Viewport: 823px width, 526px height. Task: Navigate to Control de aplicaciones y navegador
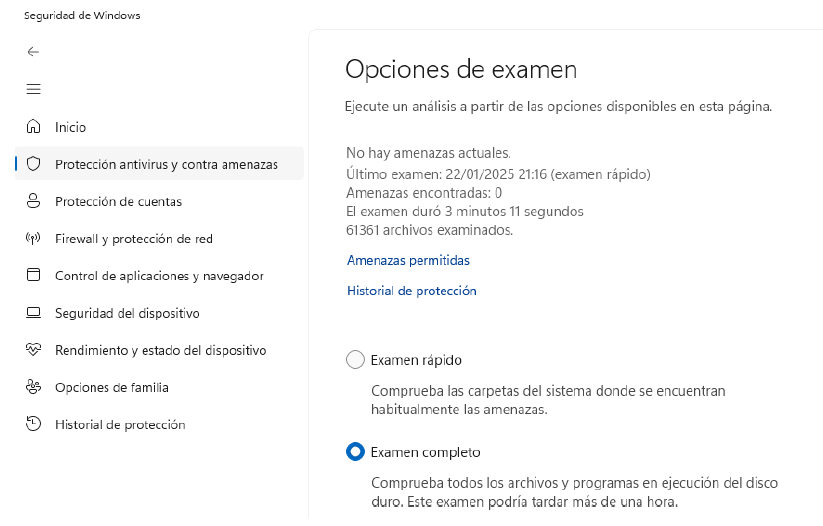pyautogui.click(x=159, y=276)
